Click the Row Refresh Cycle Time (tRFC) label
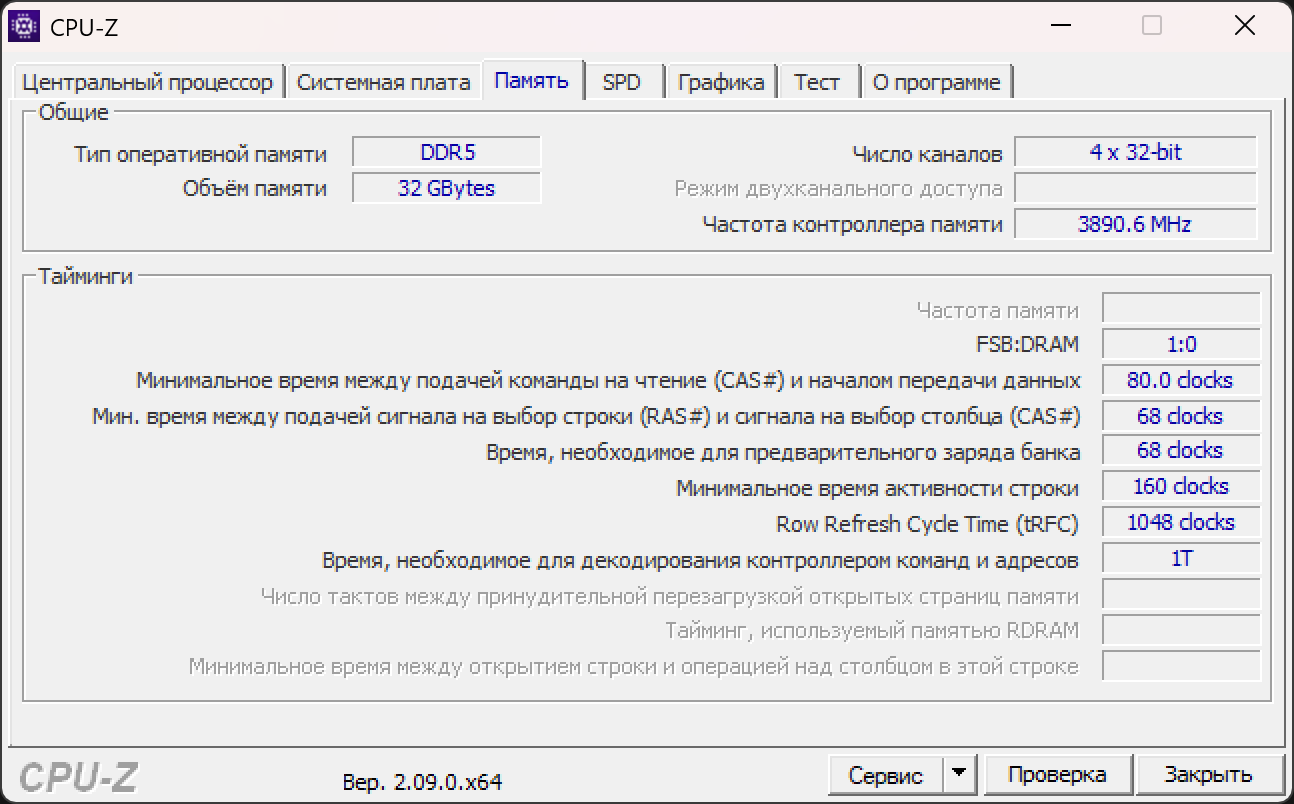 tap(928, 524)
